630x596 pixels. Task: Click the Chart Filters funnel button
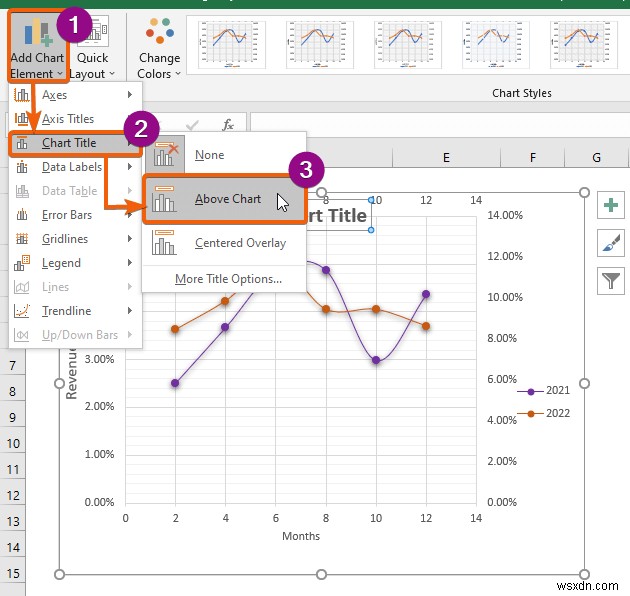point(610,281)
